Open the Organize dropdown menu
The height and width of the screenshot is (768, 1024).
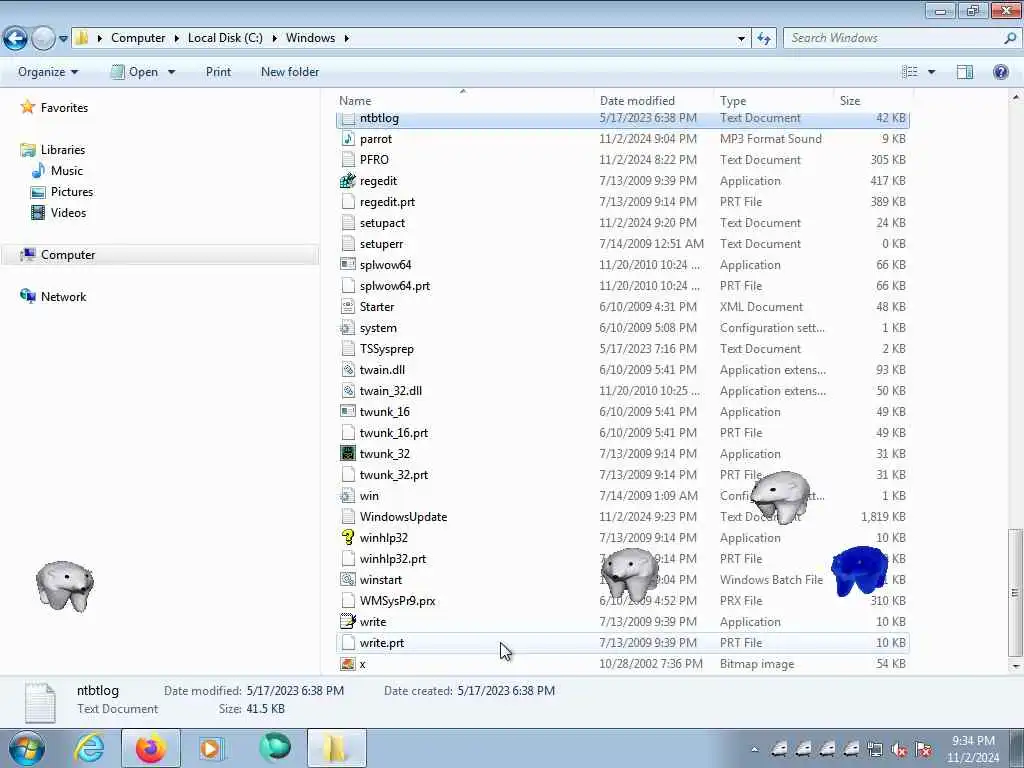coord(48,72)
